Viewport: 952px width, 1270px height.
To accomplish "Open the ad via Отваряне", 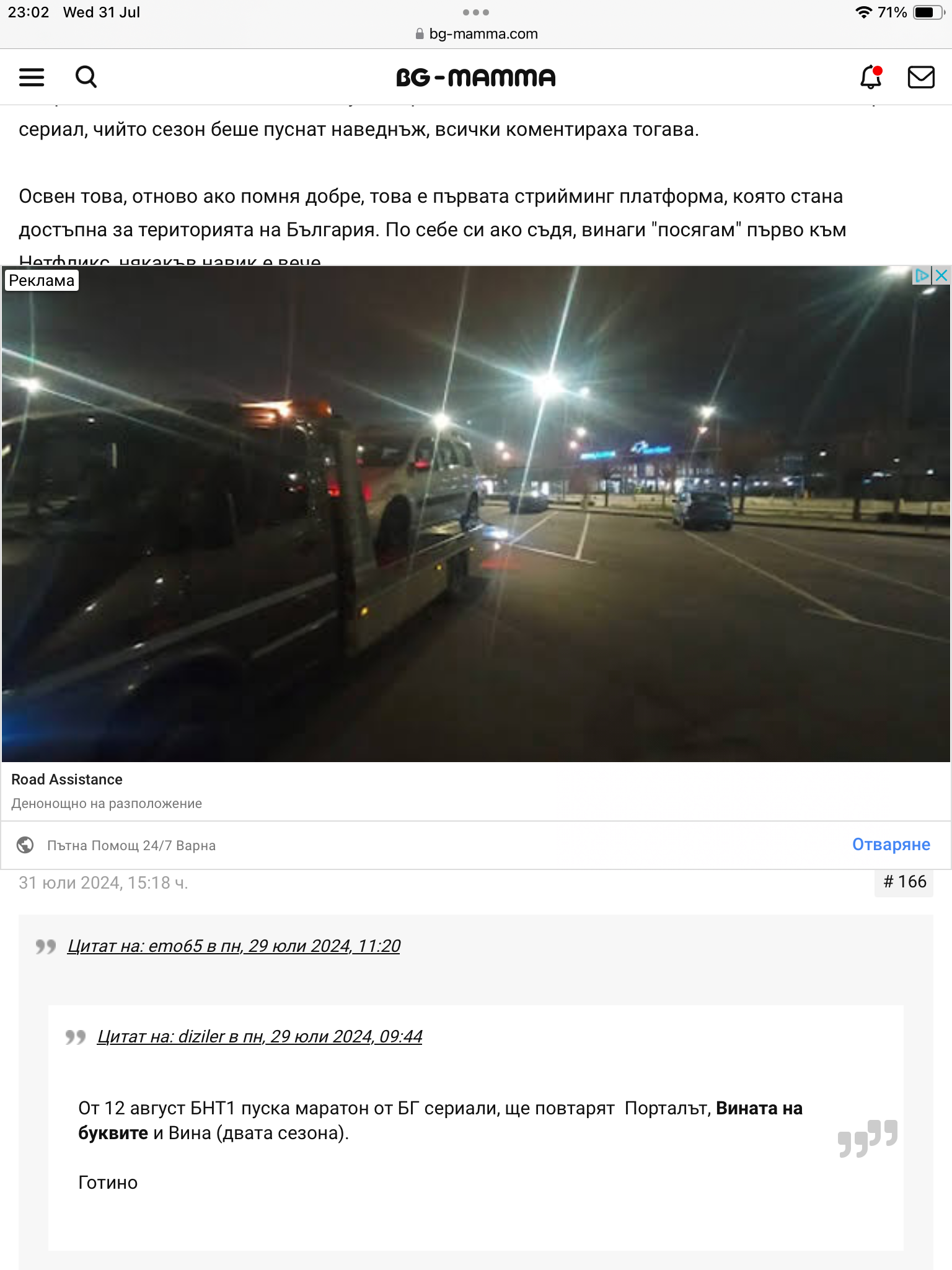I will click(891, 845).
